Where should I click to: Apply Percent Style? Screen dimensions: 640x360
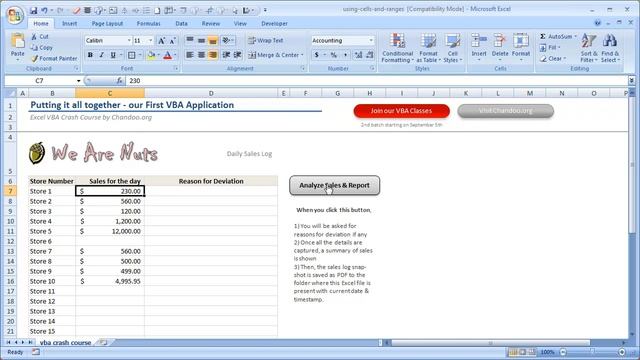pyautogui.click(x=334, y=55)
